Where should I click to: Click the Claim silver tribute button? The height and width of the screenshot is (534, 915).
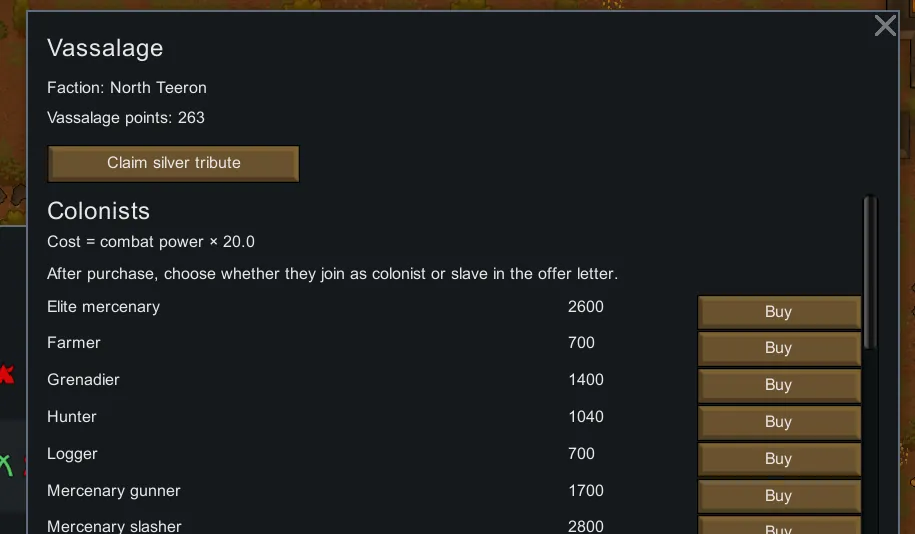click(173, 163)
